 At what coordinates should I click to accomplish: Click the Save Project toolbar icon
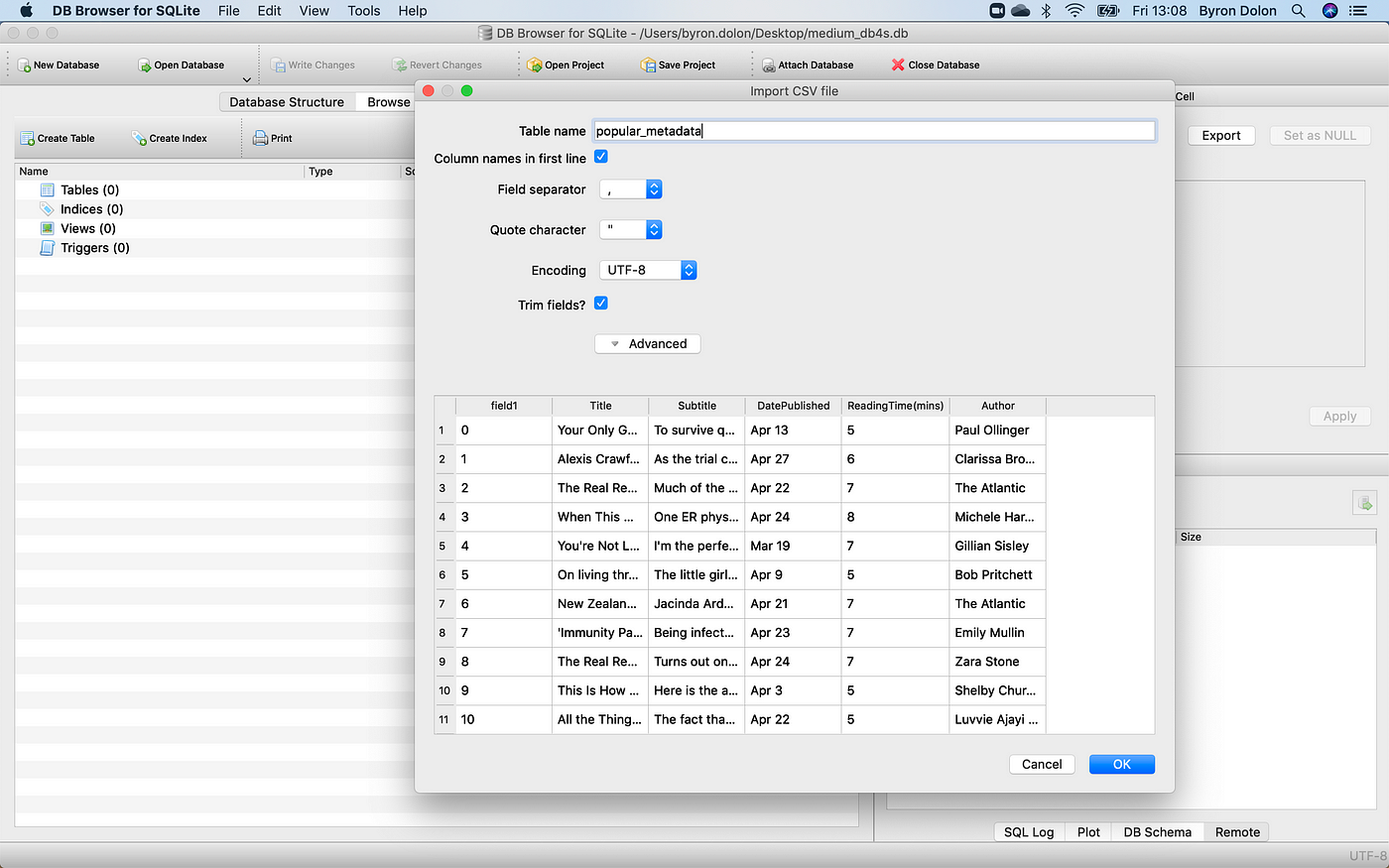[x=649, y=65]
